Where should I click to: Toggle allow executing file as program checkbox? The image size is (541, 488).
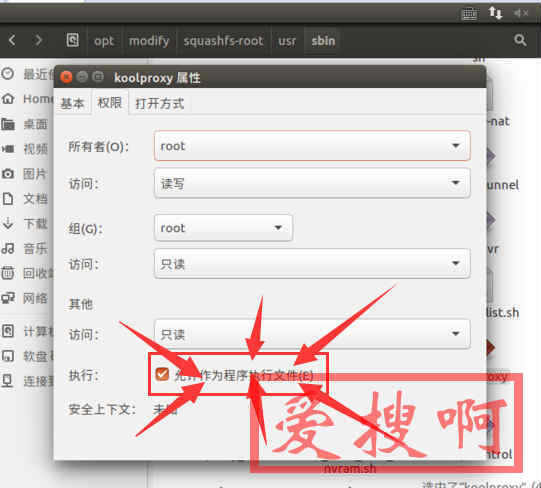(x=162, y=374)
